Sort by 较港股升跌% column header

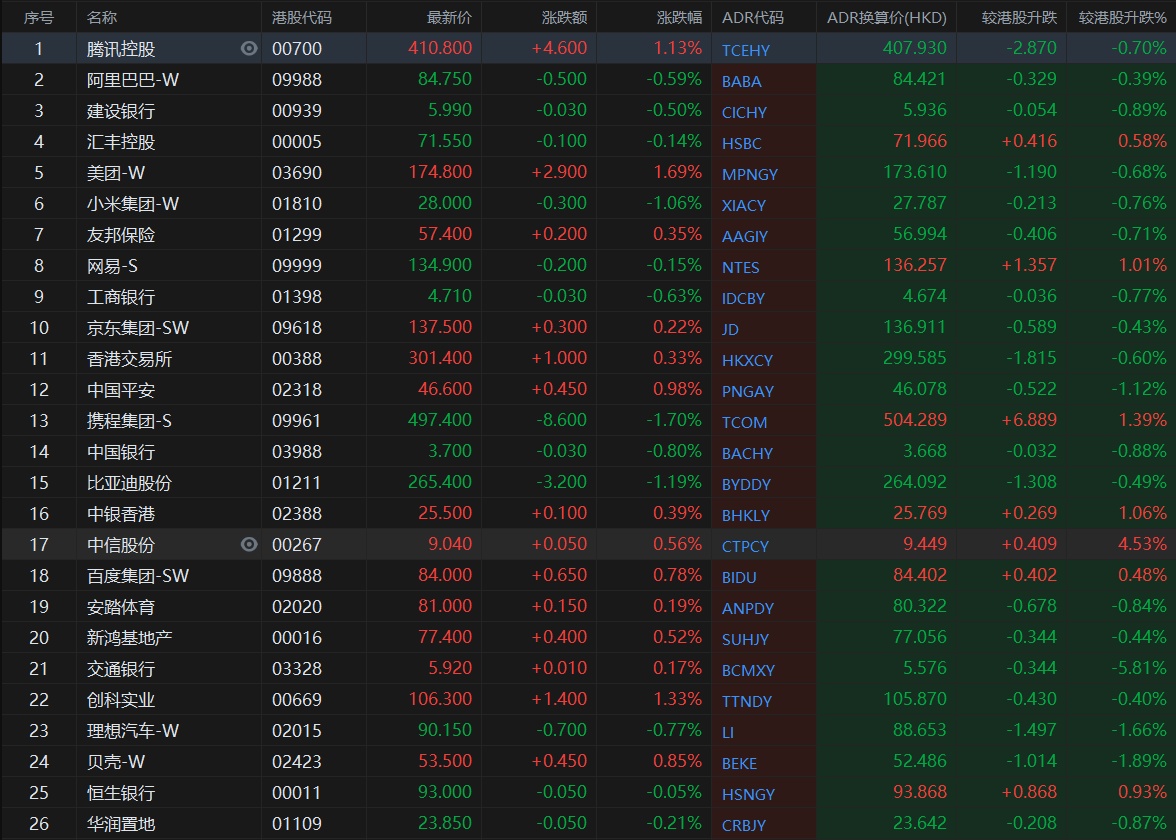(1121, 17)
